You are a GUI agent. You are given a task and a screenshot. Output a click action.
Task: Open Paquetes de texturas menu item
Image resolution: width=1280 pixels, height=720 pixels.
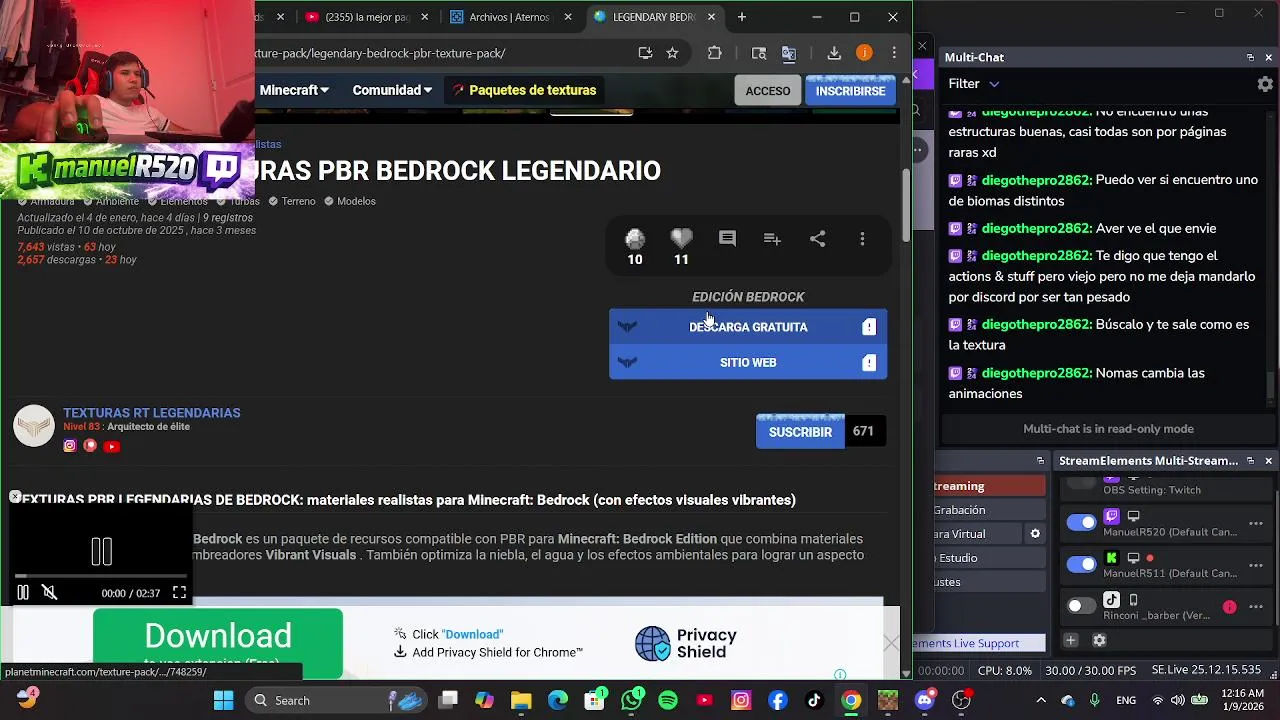click(523, 90)
